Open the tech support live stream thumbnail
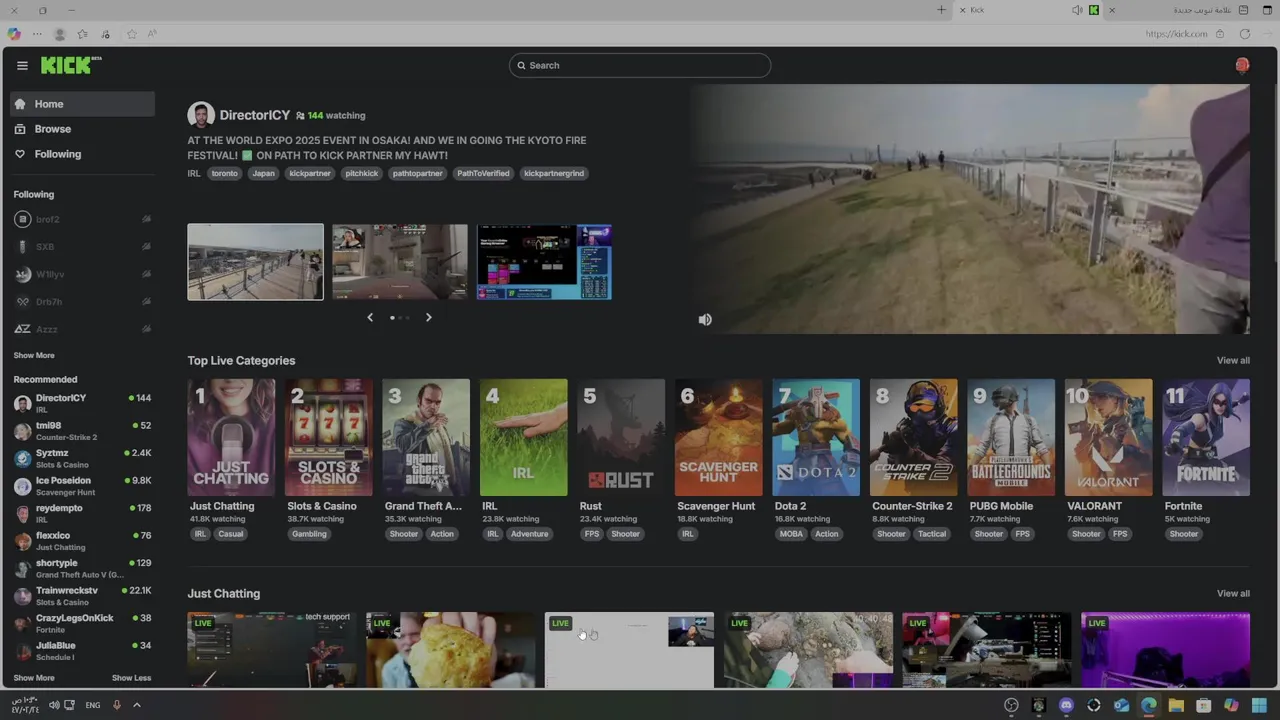The width and height of the screenshot is (1280, 720). (271, 650)
